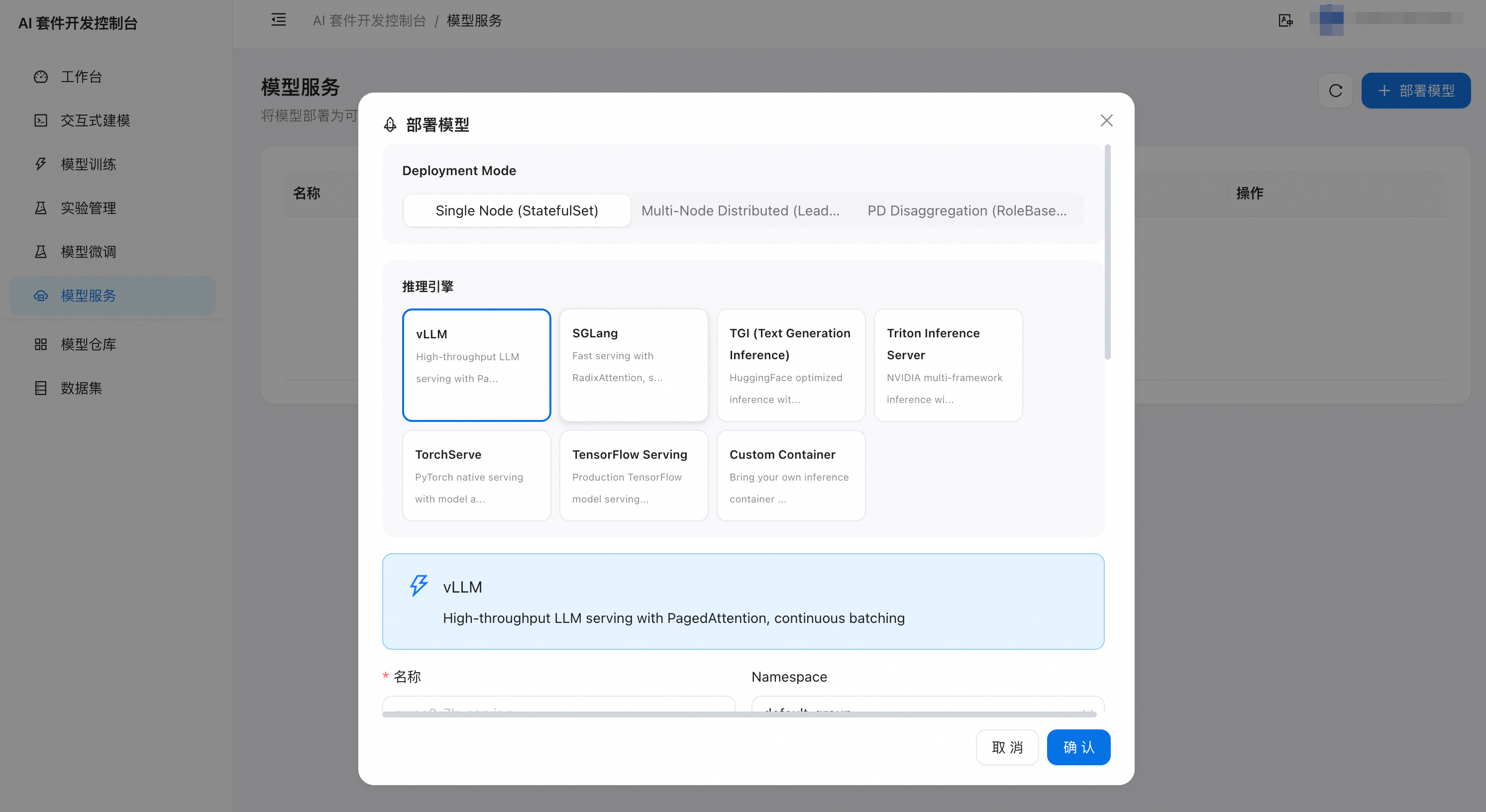Open the 实验管理 menu item
The image size is (1486, 812).
pos(113,208)
